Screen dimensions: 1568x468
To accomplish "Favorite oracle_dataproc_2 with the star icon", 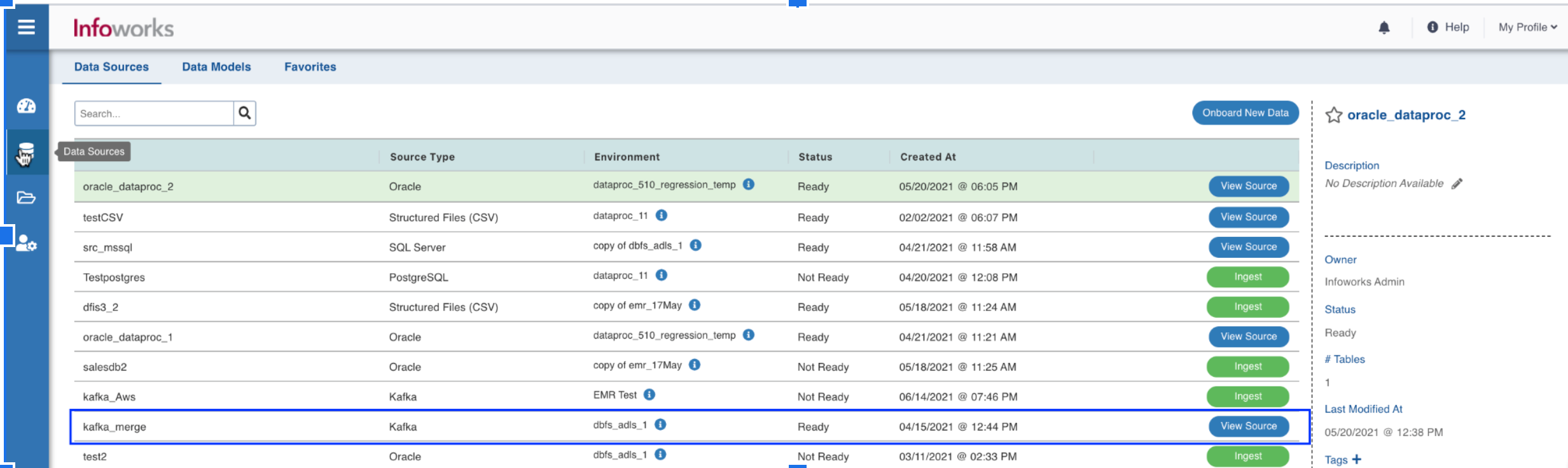I will [x=1334, y=115].
